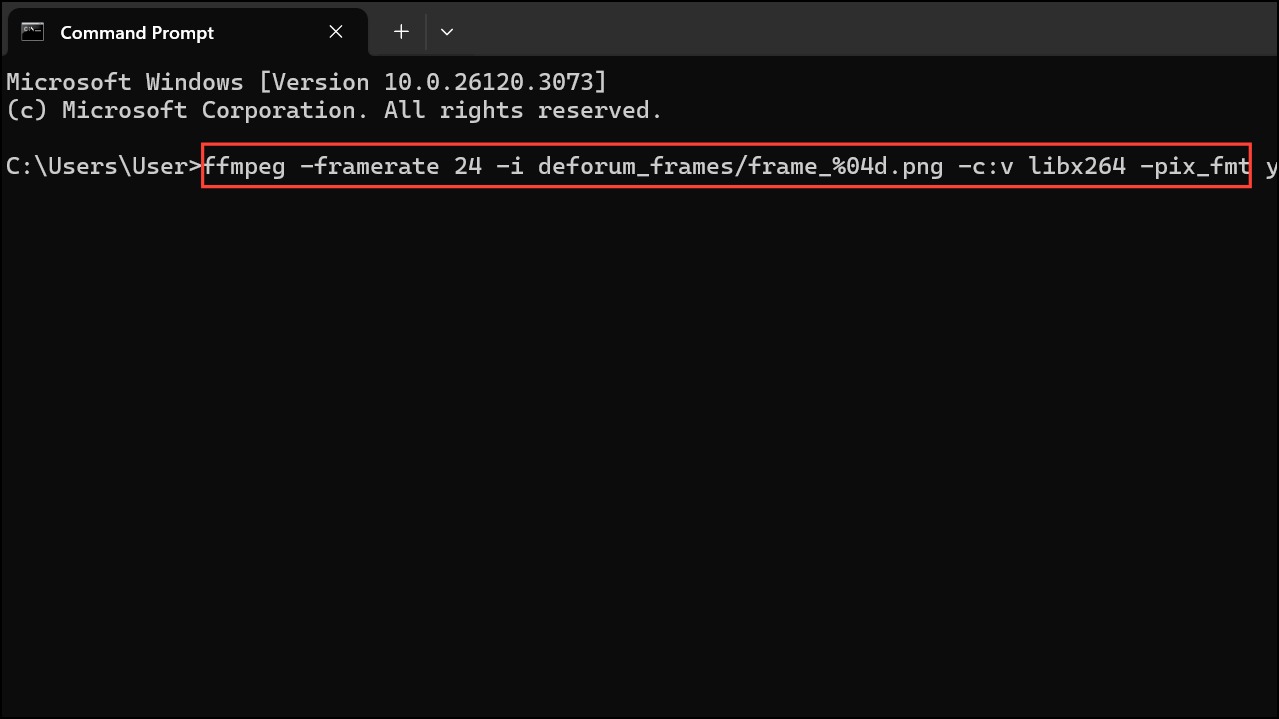Screen dimensions: 1279x719
Task: Click the libx264 codec name
Action: pyautogui.click(x=1077, y=166)
